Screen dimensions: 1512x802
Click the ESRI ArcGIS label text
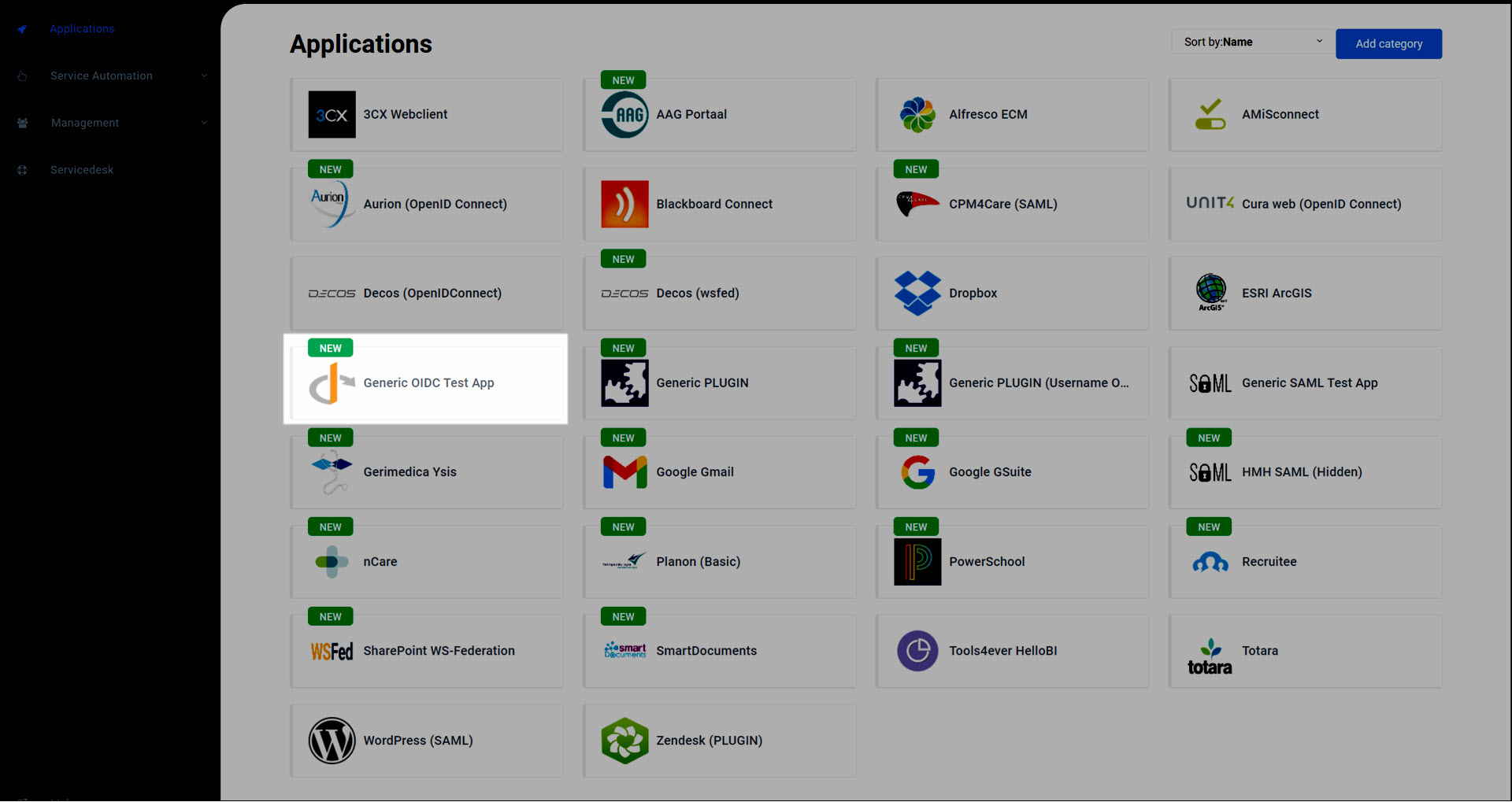point(1277,294)
